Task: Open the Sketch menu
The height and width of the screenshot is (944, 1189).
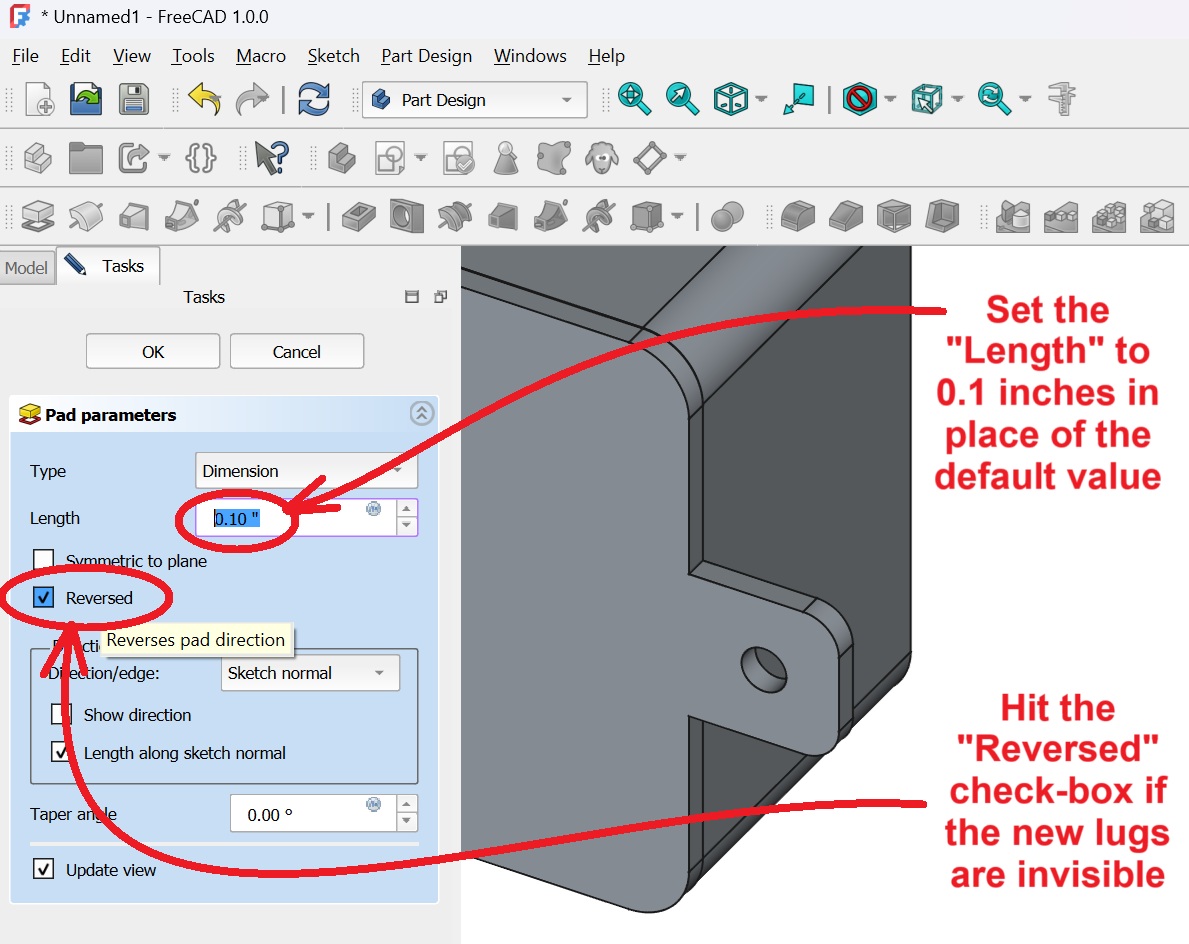Action: tap(333, 56)
